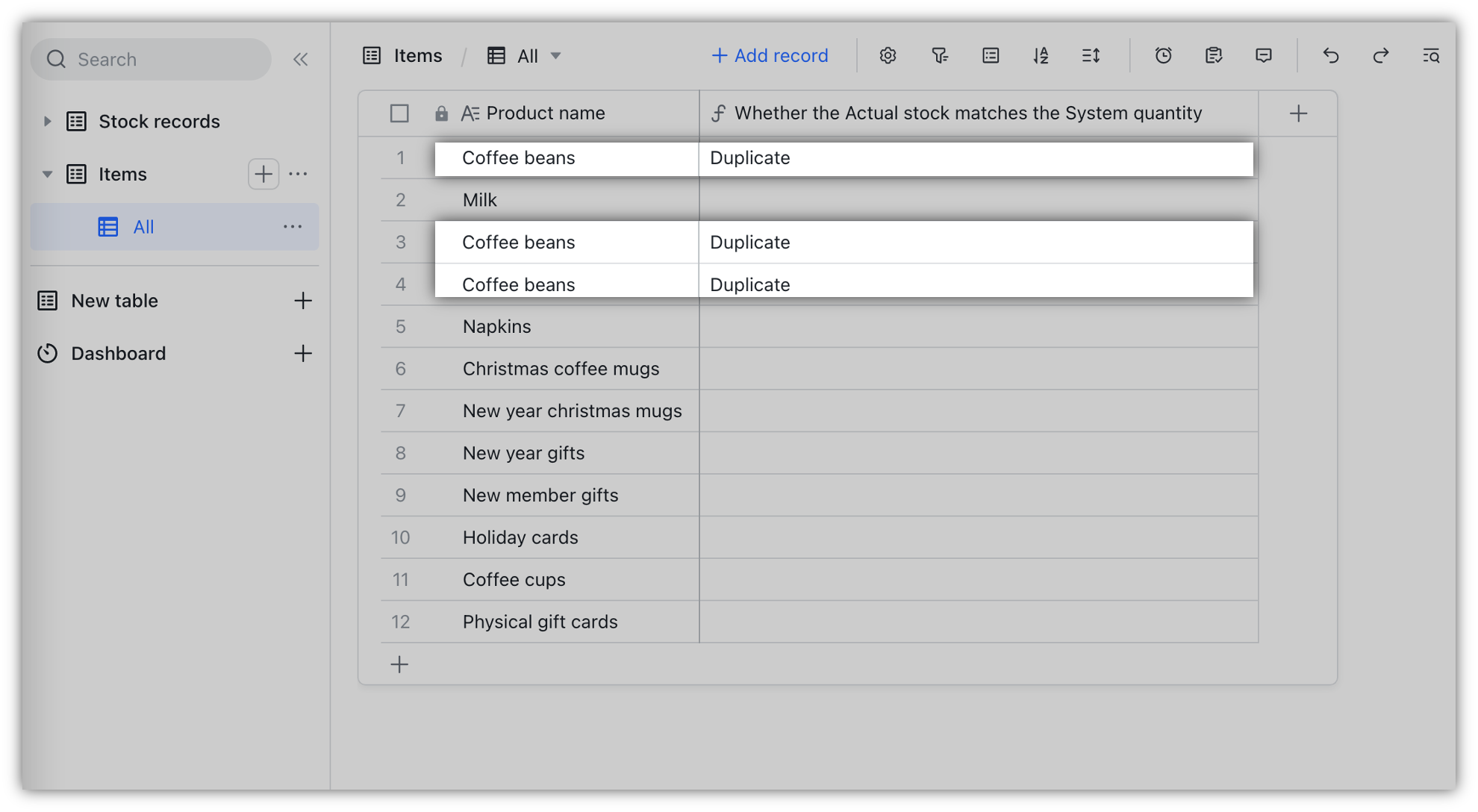Select the comments icon
The width and height of the screenshot is (1478, 812).
[1263, 55]
